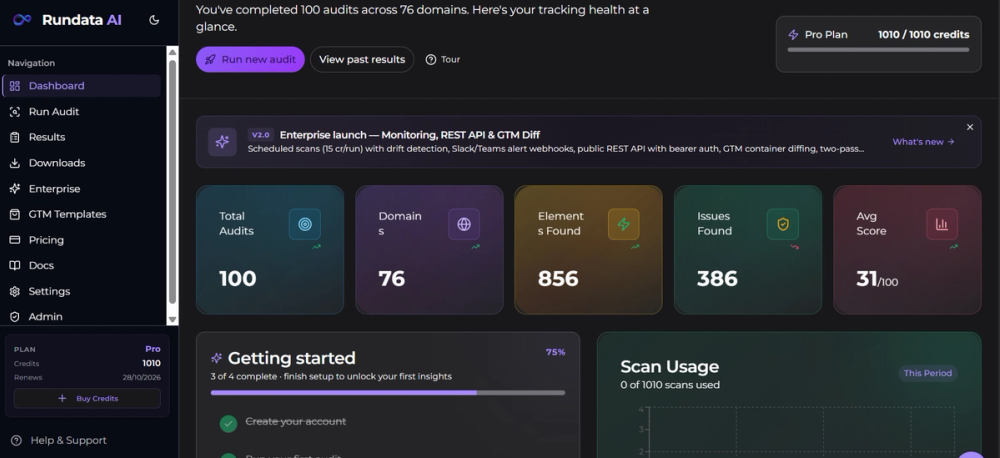Navigate to GTM Templates
The height and width of the screenshot is (458, 1000).
81,214
